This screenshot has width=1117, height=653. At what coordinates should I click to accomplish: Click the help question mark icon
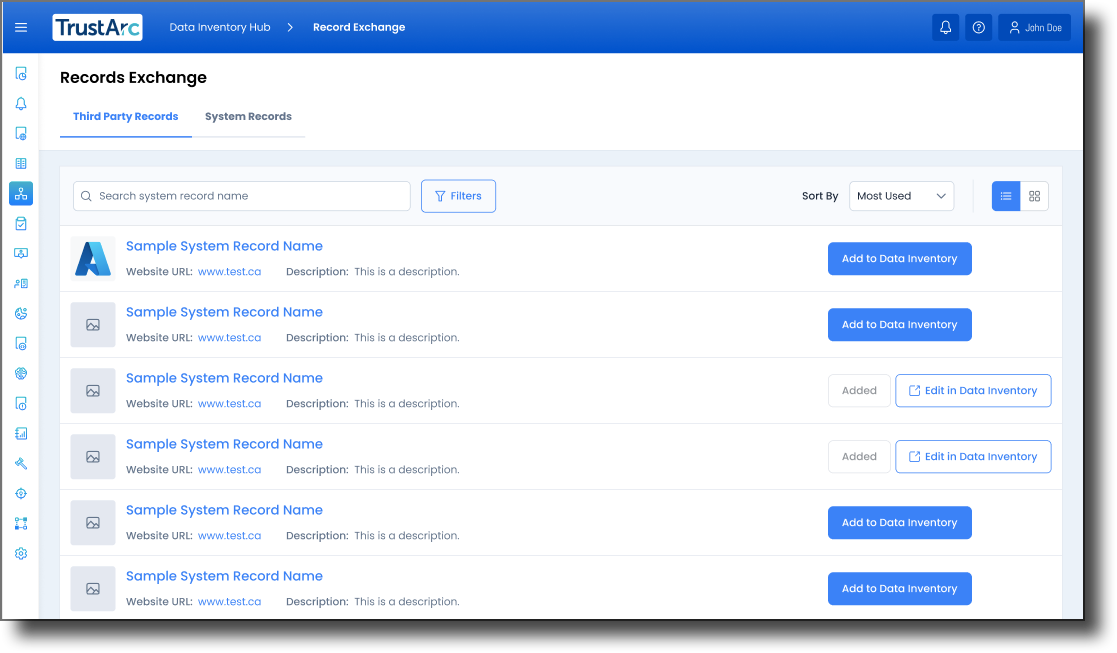(978, 28)
